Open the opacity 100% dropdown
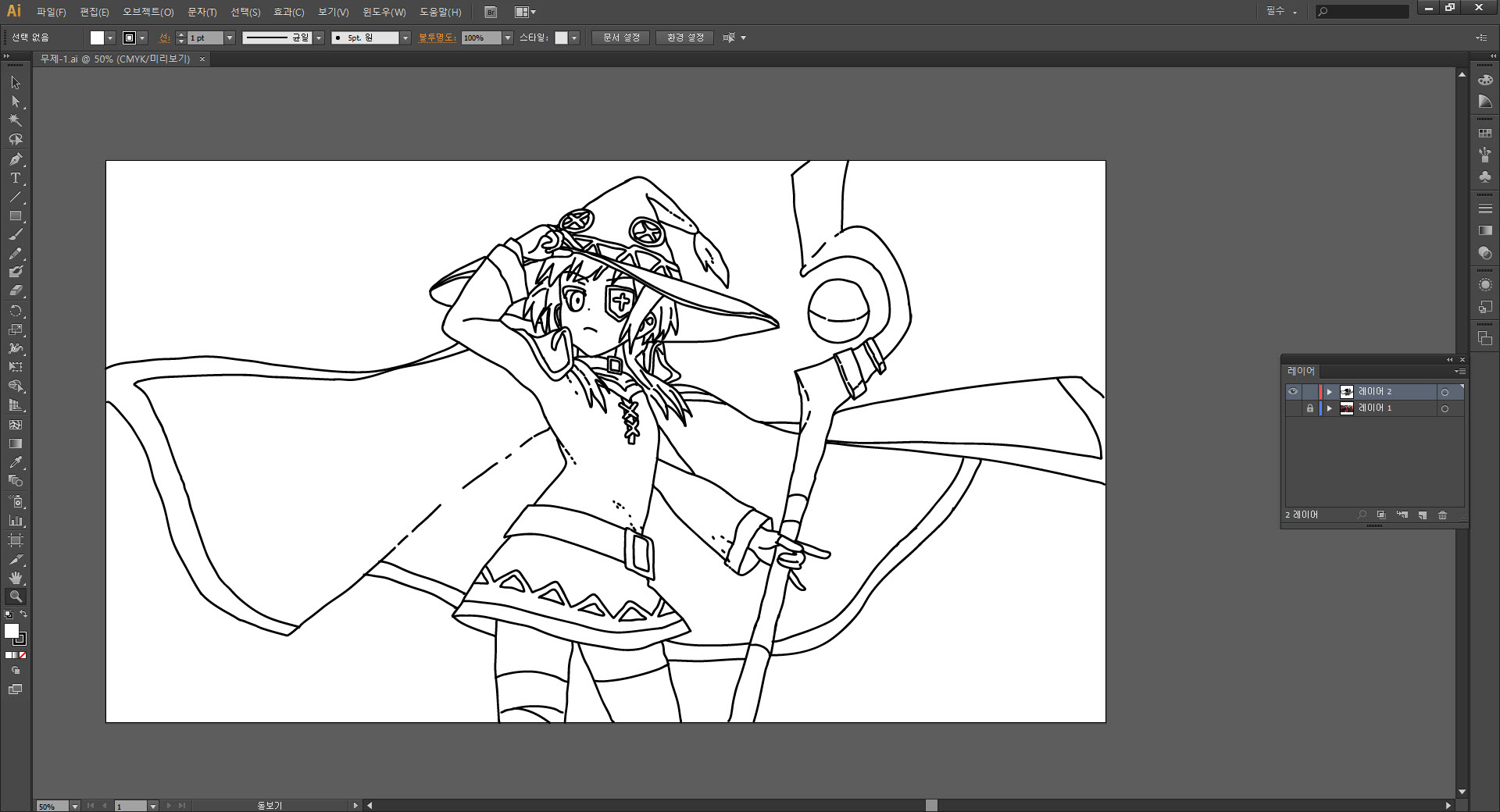This screenshot has width=1500, height=812. pos(508,37)
